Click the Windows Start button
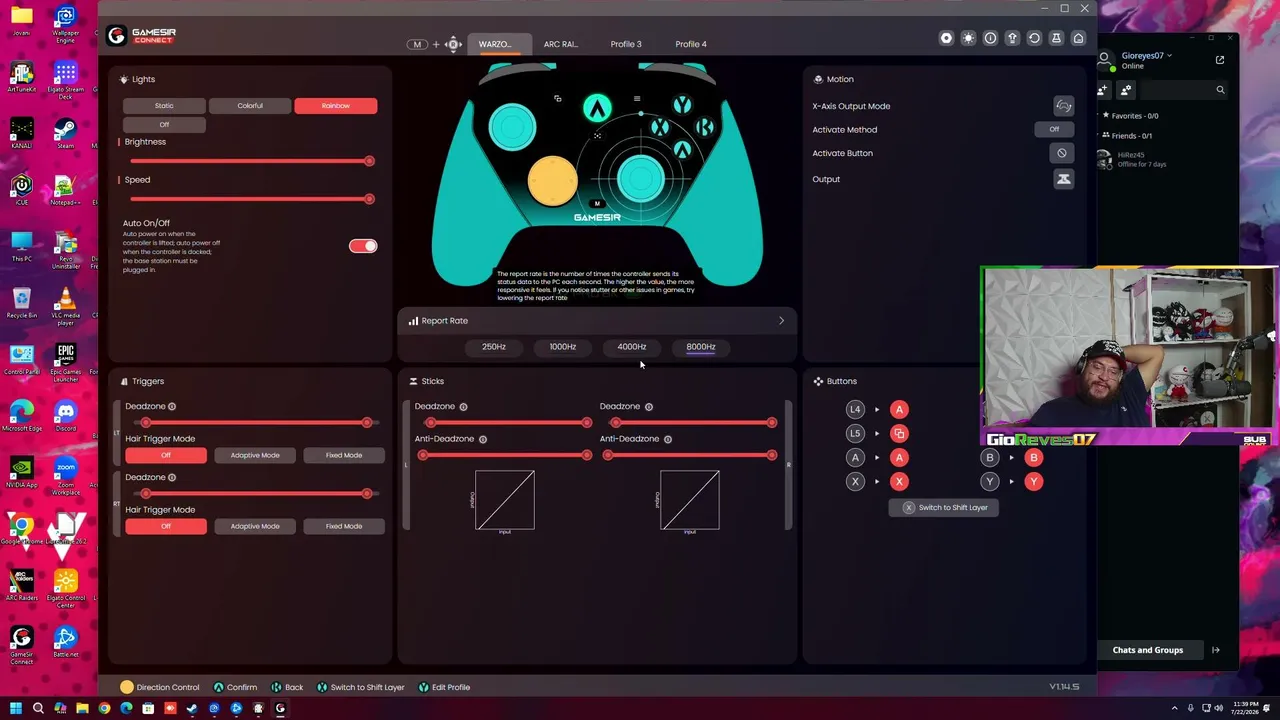This screenshot has width=1280, height=720. click(16, 709)
